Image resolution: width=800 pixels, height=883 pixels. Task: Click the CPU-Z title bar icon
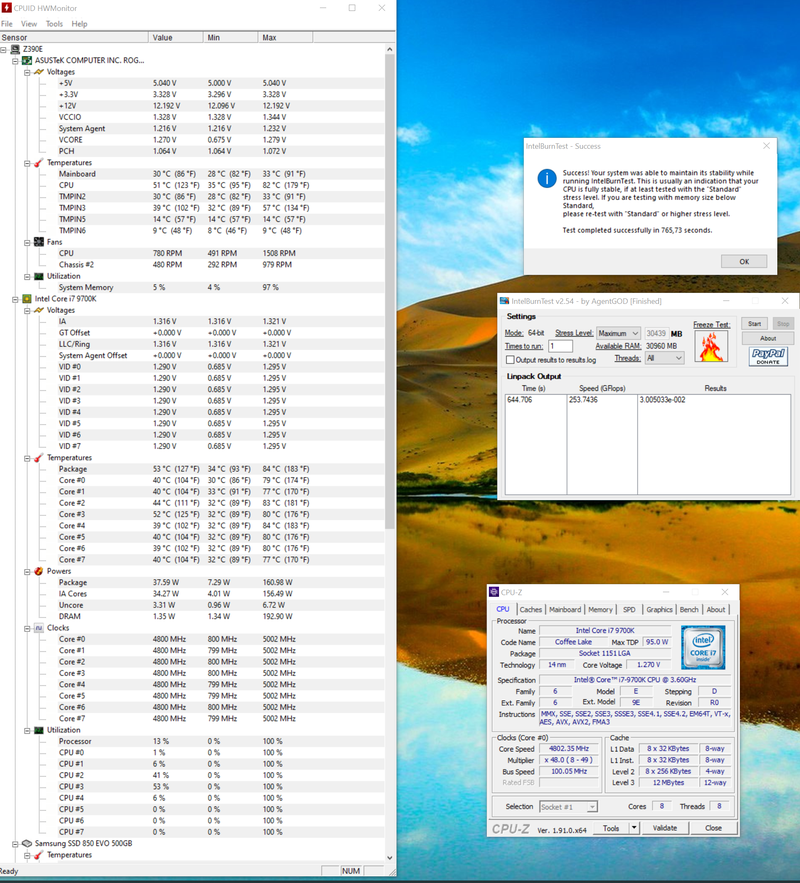[x=494, y=592]
